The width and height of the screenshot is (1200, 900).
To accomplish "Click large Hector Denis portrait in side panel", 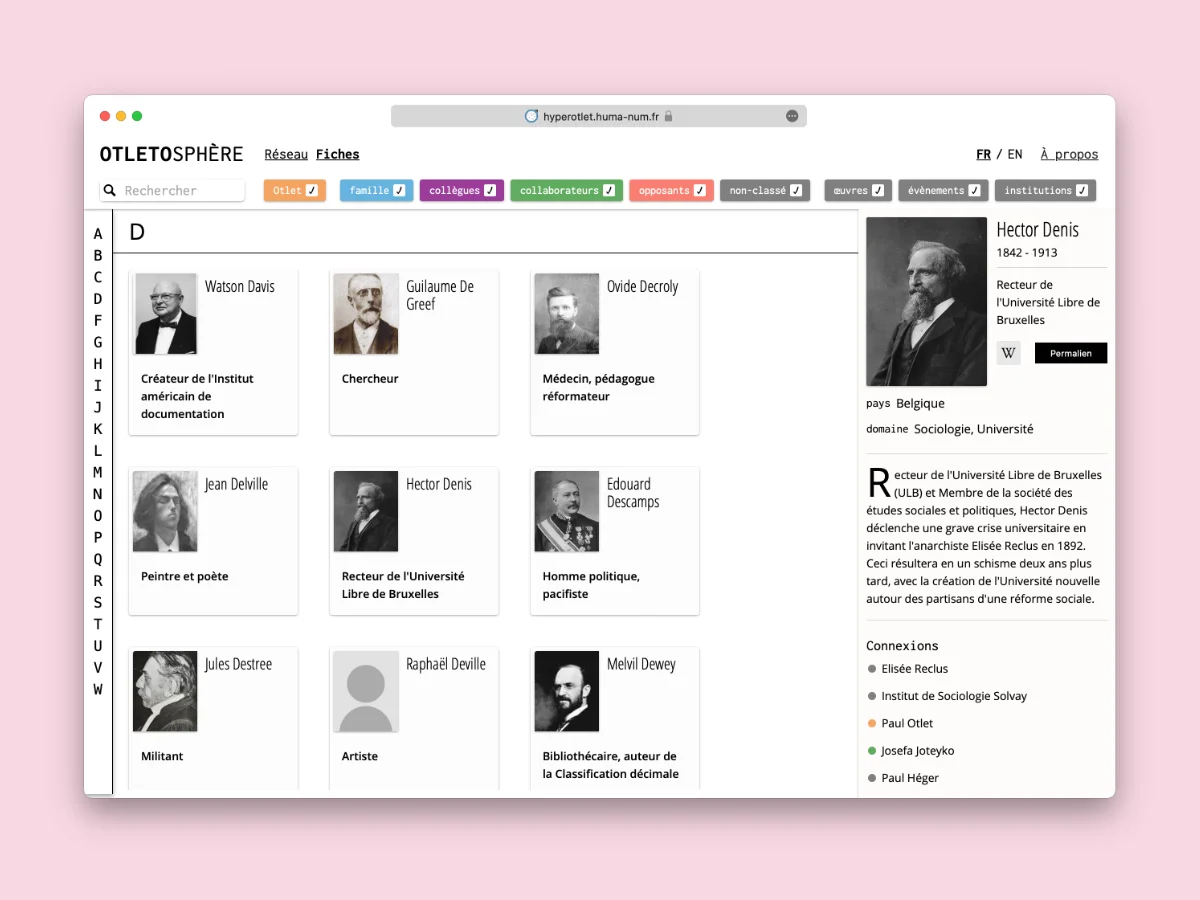I will (x=927, y=301).
